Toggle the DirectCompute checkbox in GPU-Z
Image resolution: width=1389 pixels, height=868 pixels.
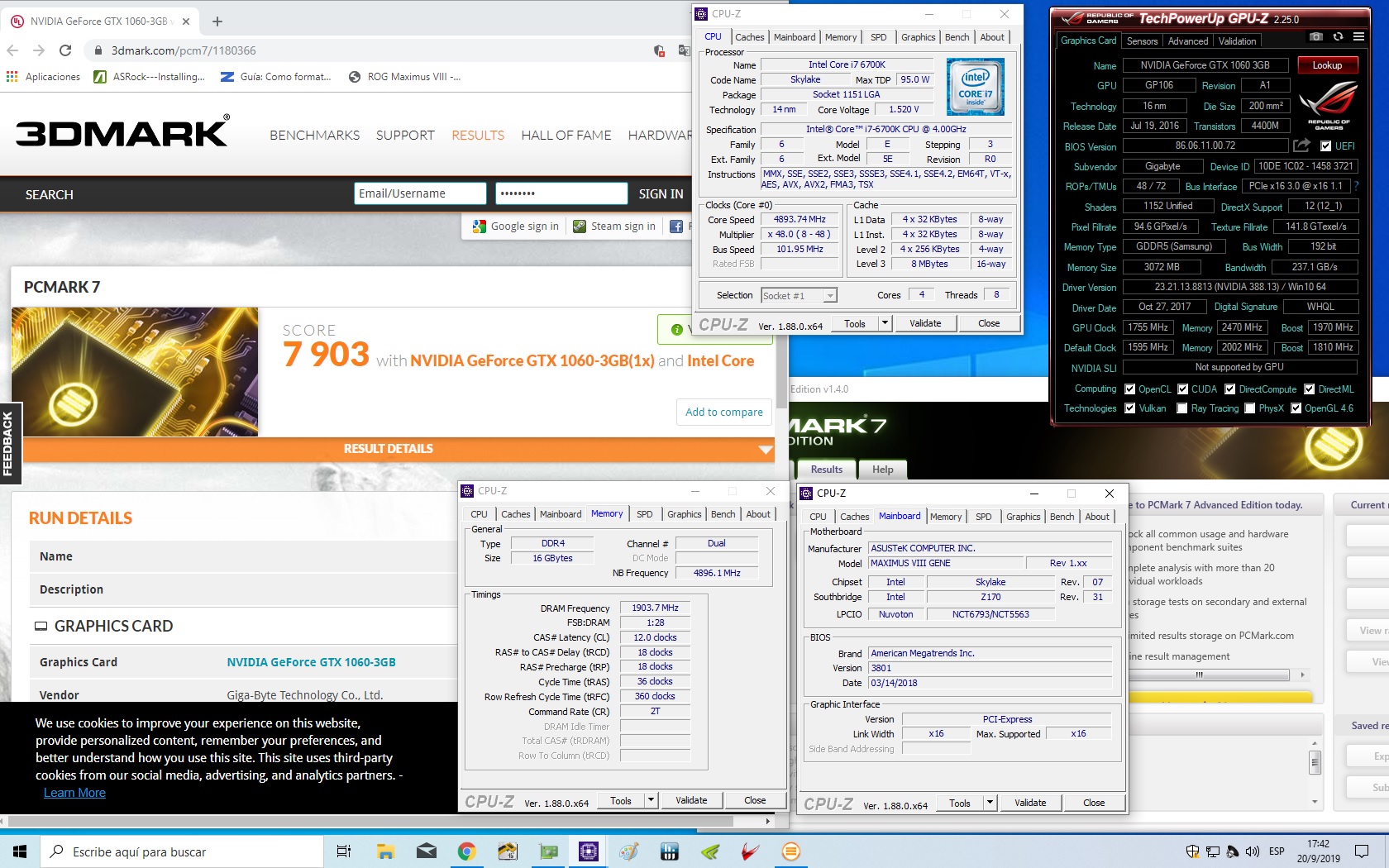point(1230,389)
